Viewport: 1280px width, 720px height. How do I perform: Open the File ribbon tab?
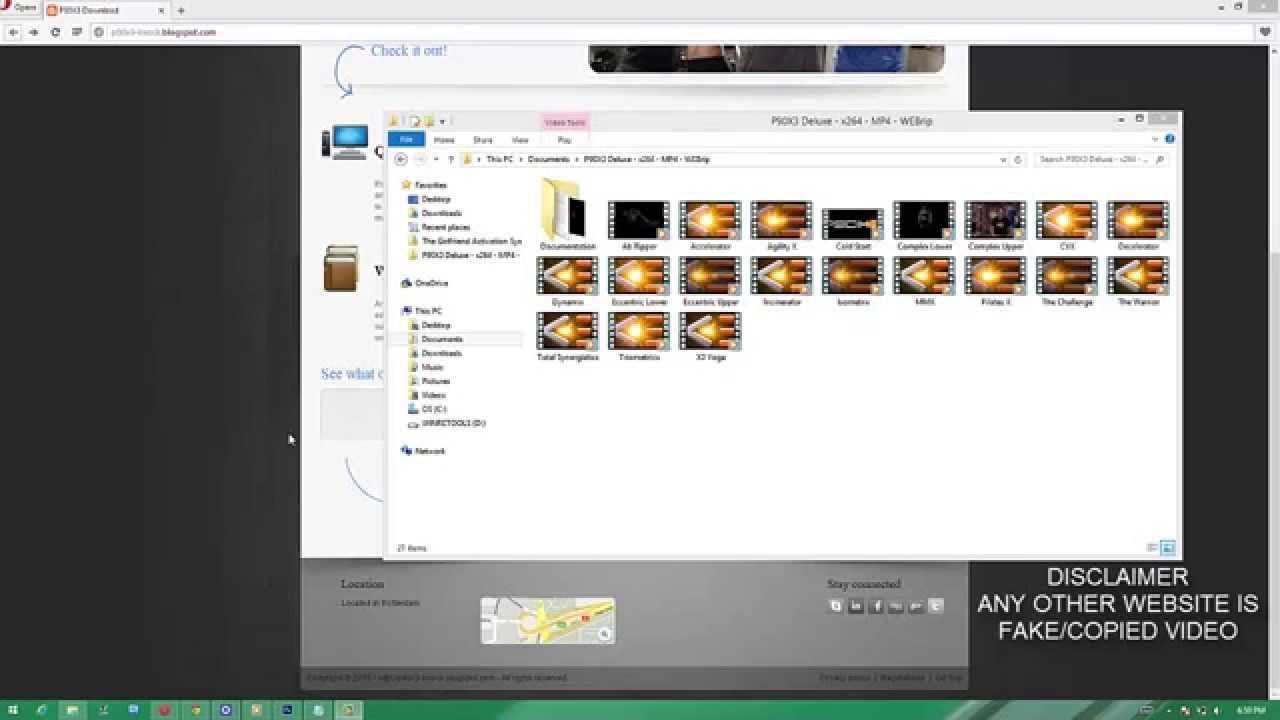tap(406, 140)
